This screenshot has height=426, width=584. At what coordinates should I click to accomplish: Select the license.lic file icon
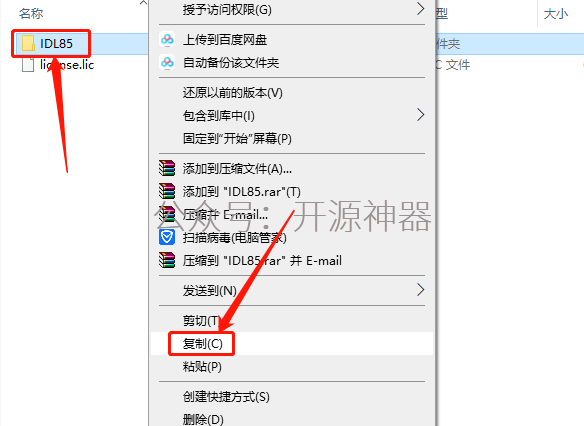coord(28,65)
